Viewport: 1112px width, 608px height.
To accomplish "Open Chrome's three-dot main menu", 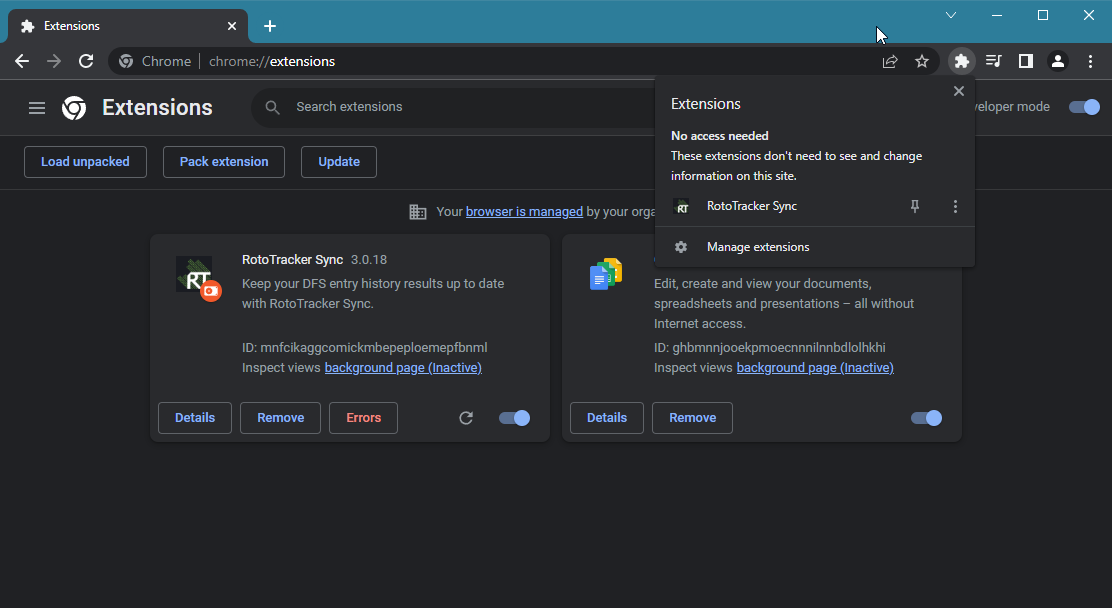I will coord(1090,61).
